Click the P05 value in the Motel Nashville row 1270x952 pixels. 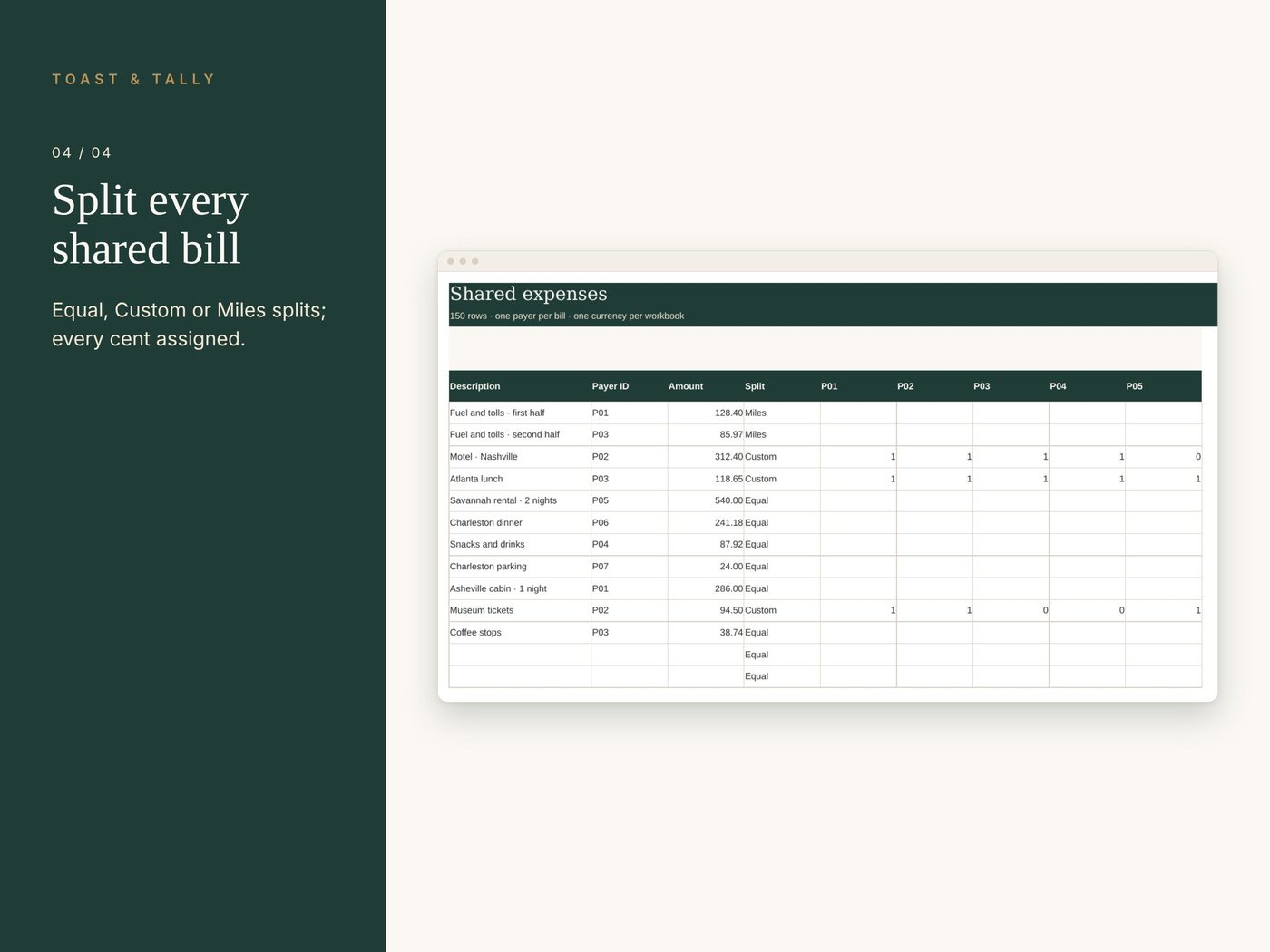click(1163, 457)
